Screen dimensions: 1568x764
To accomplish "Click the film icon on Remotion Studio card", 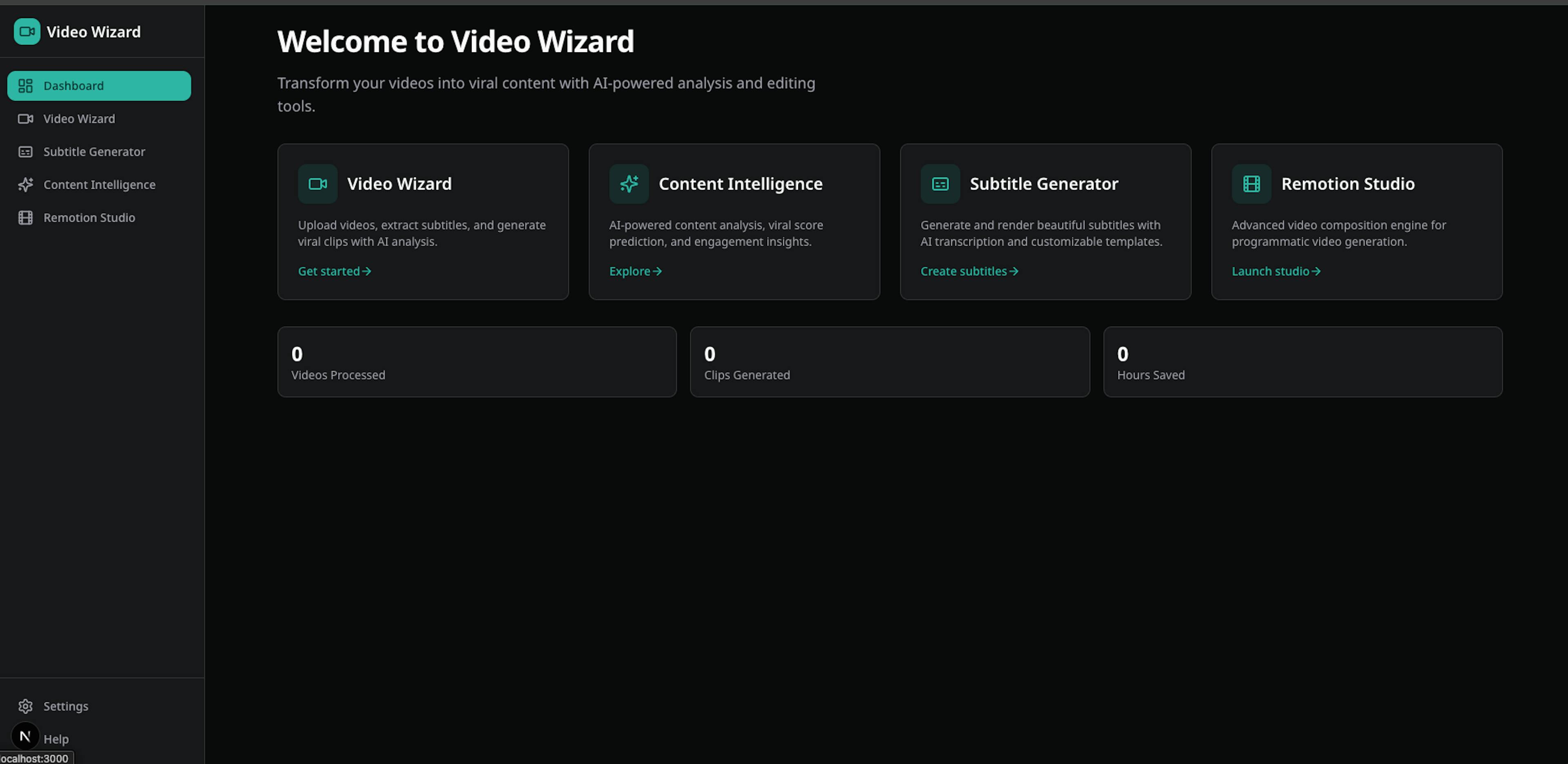I will pos(1251,183).
